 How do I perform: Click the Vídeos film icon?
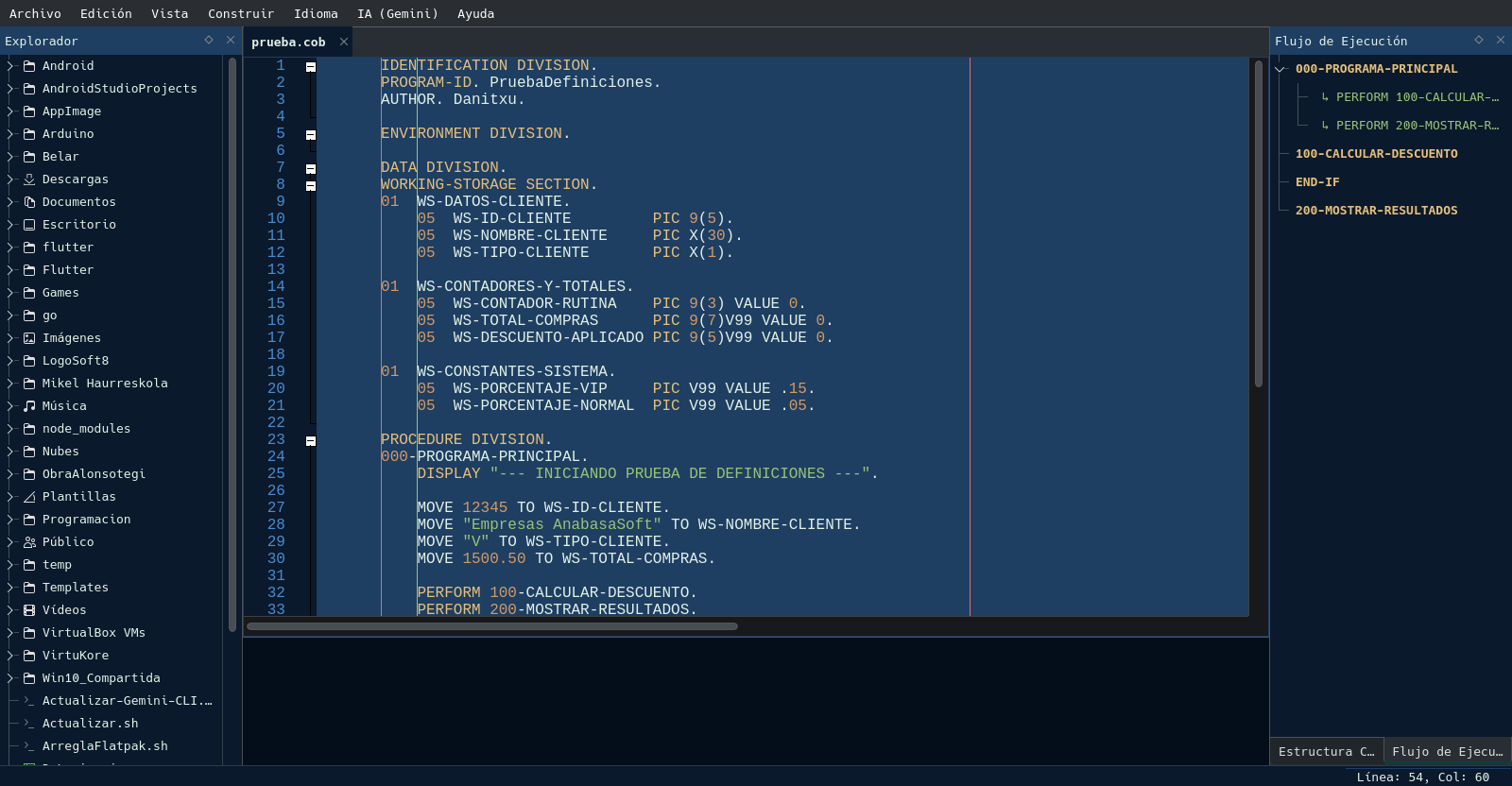pos(29,610)
